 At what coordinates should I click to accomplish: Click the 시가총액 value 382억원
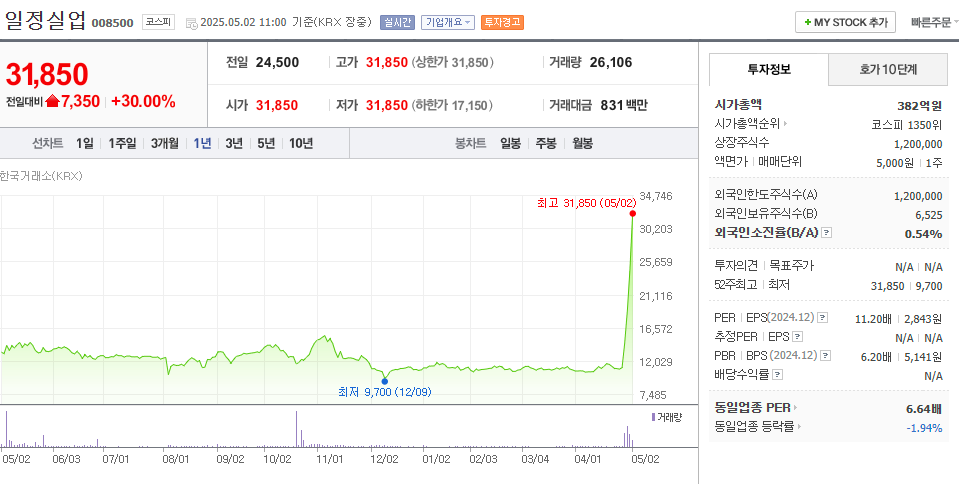[x=920, y=106]
